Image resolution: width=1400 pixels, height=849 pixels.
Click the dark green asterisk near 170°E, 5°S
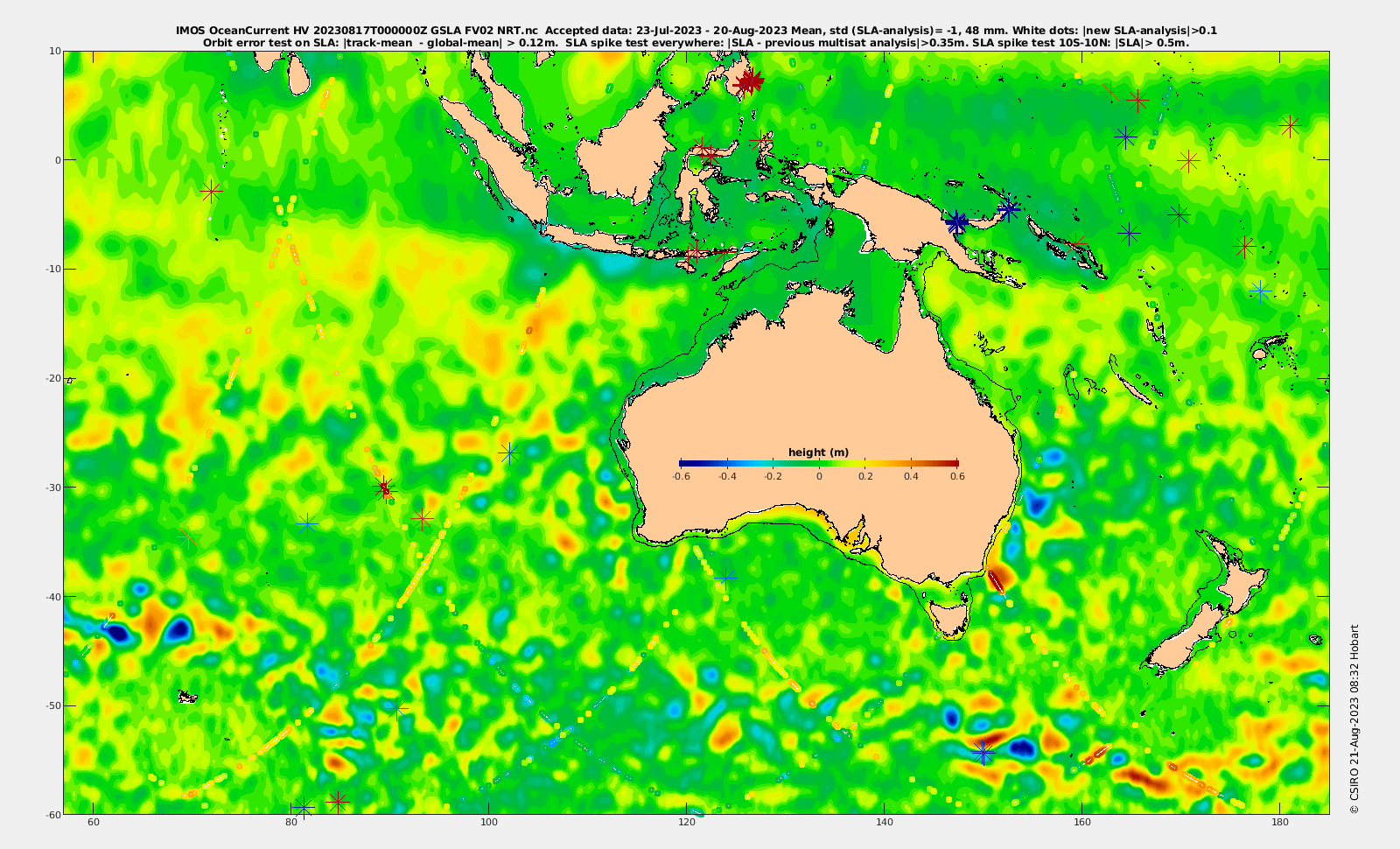pos(1179,214)
